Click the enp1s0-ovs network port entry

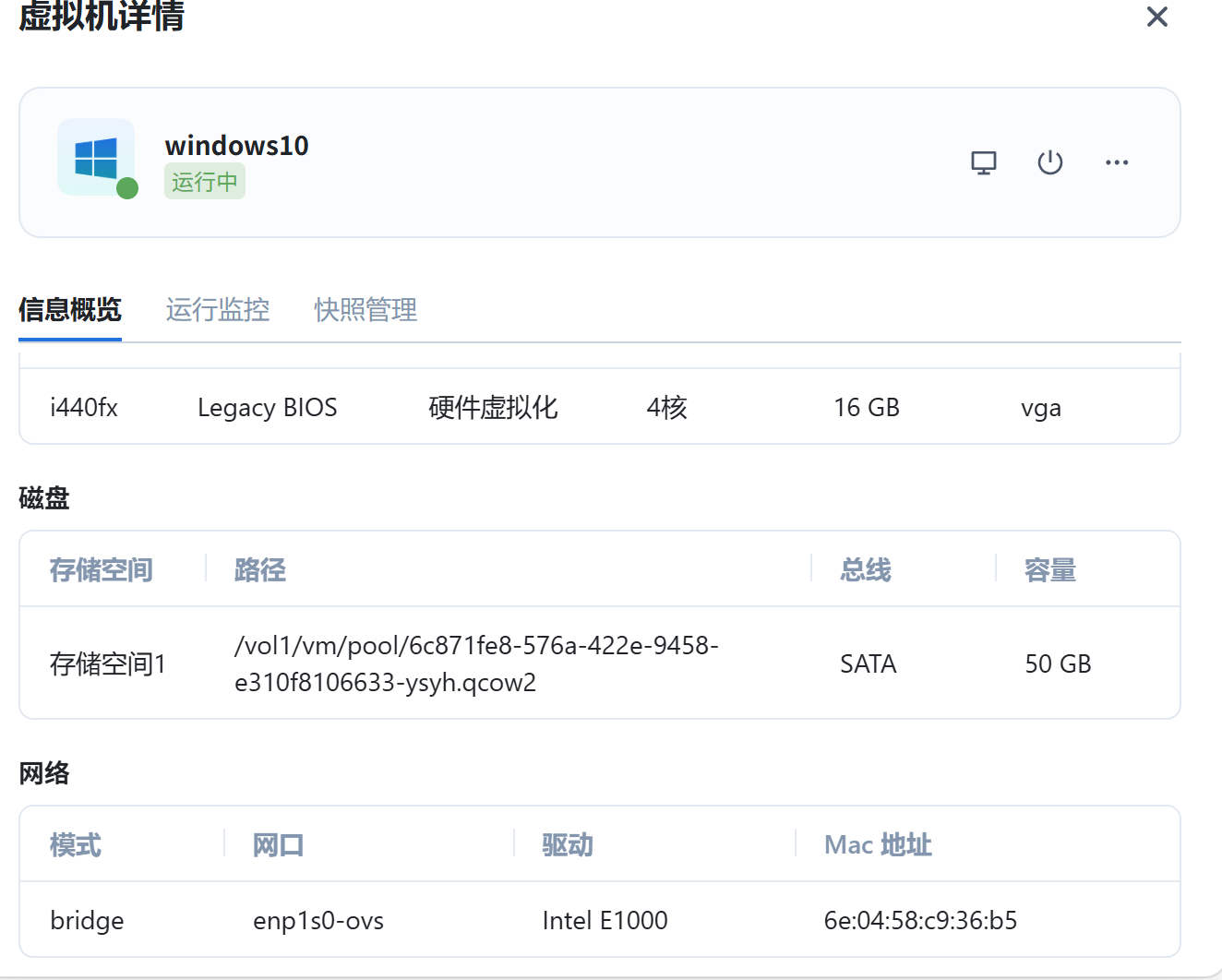(x=318, y=921)
